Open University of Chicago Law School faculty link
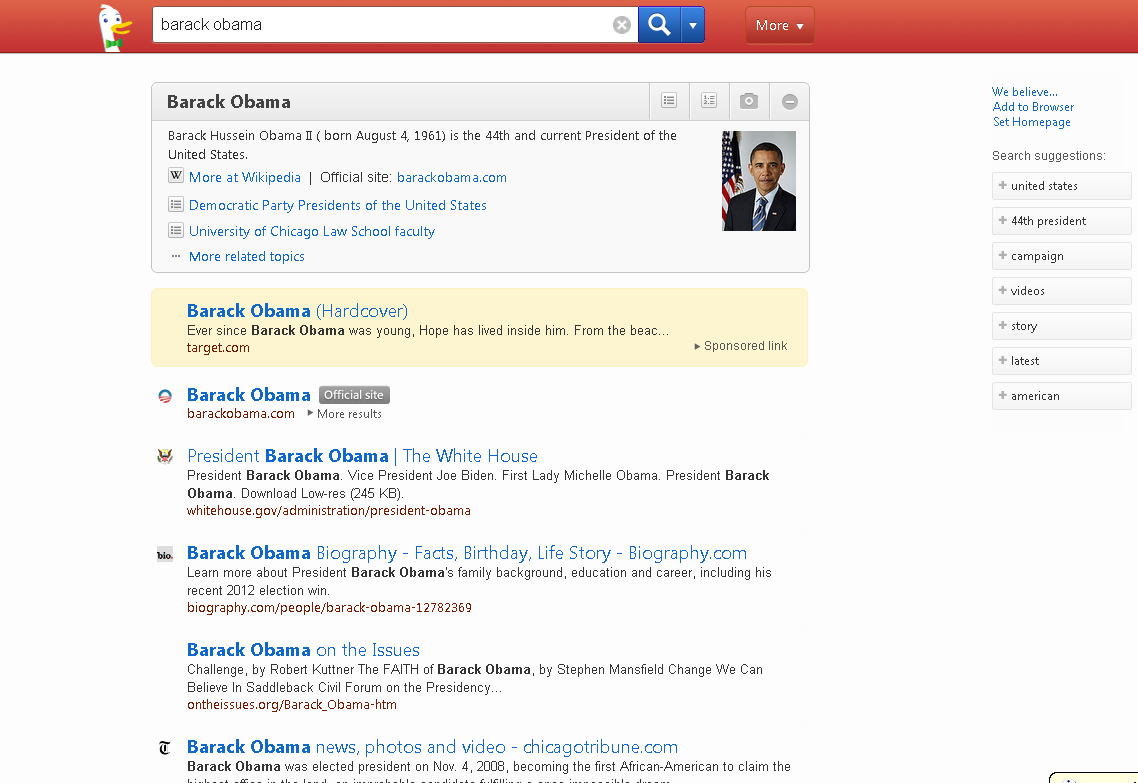The width and height of the screenshot is (1138, 783). [x=311, y=231]
